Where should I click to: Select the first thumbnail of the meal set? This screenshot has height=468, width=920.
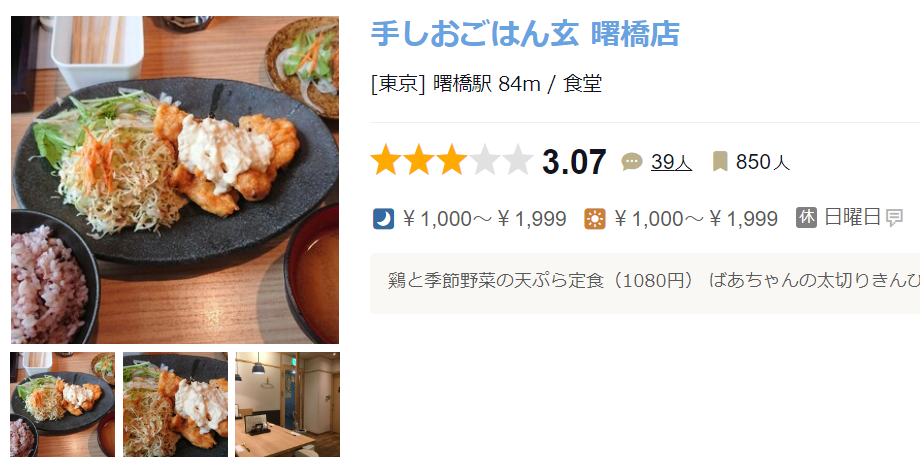[x=62, y=404]
